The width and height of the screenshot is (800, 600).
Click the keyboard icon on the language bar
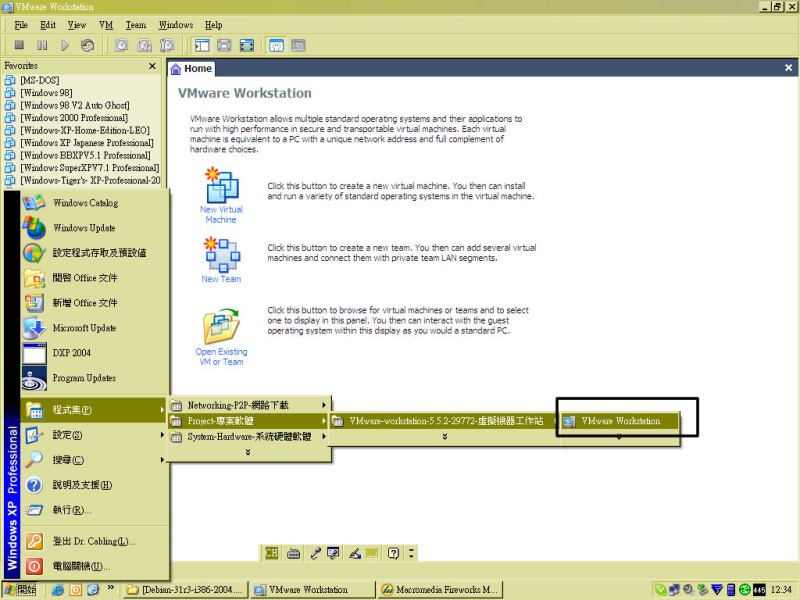tap(293, 553)
